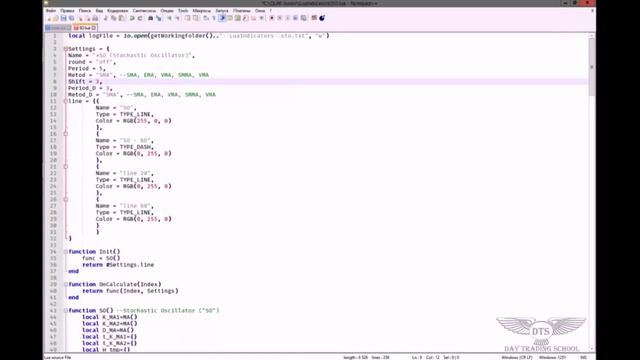Collapse the function Init() fold marker

pyautogui.click(x=66, y=252)
